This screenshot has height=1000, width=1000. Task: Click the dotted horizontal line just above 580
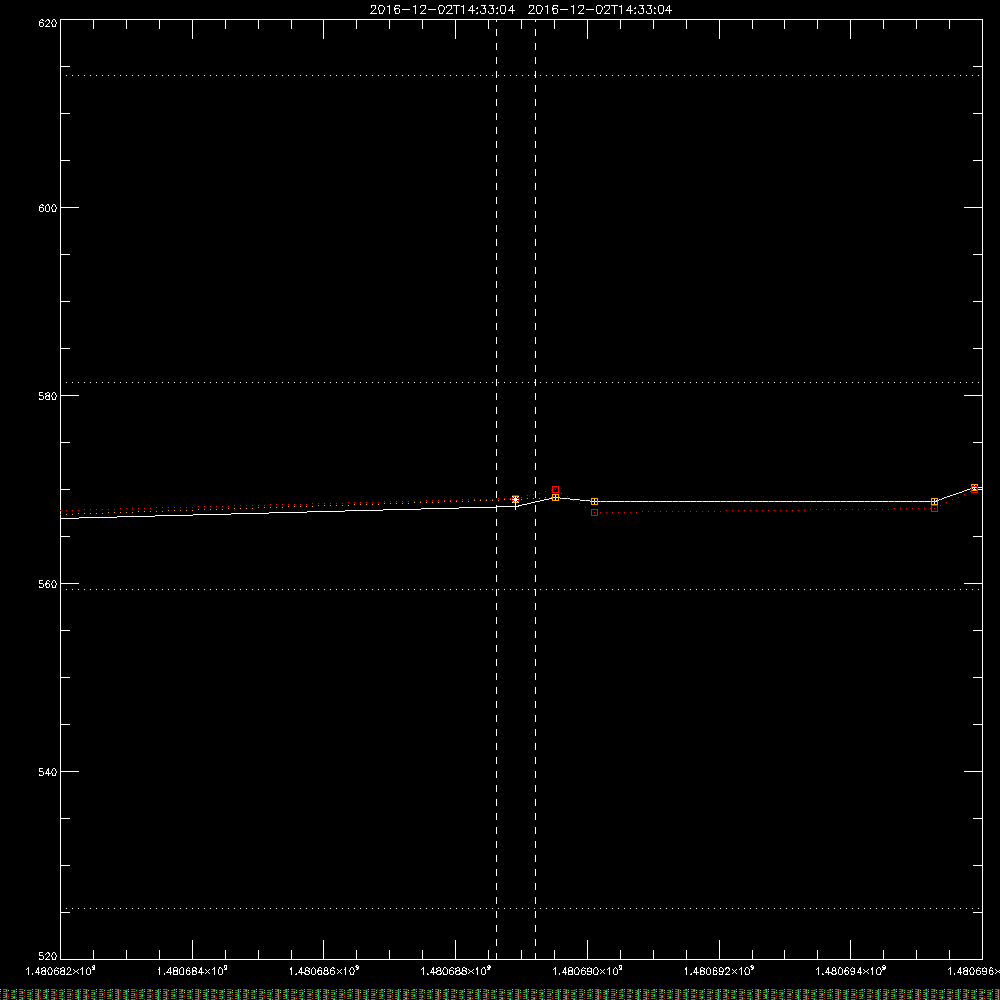point(521,383)
